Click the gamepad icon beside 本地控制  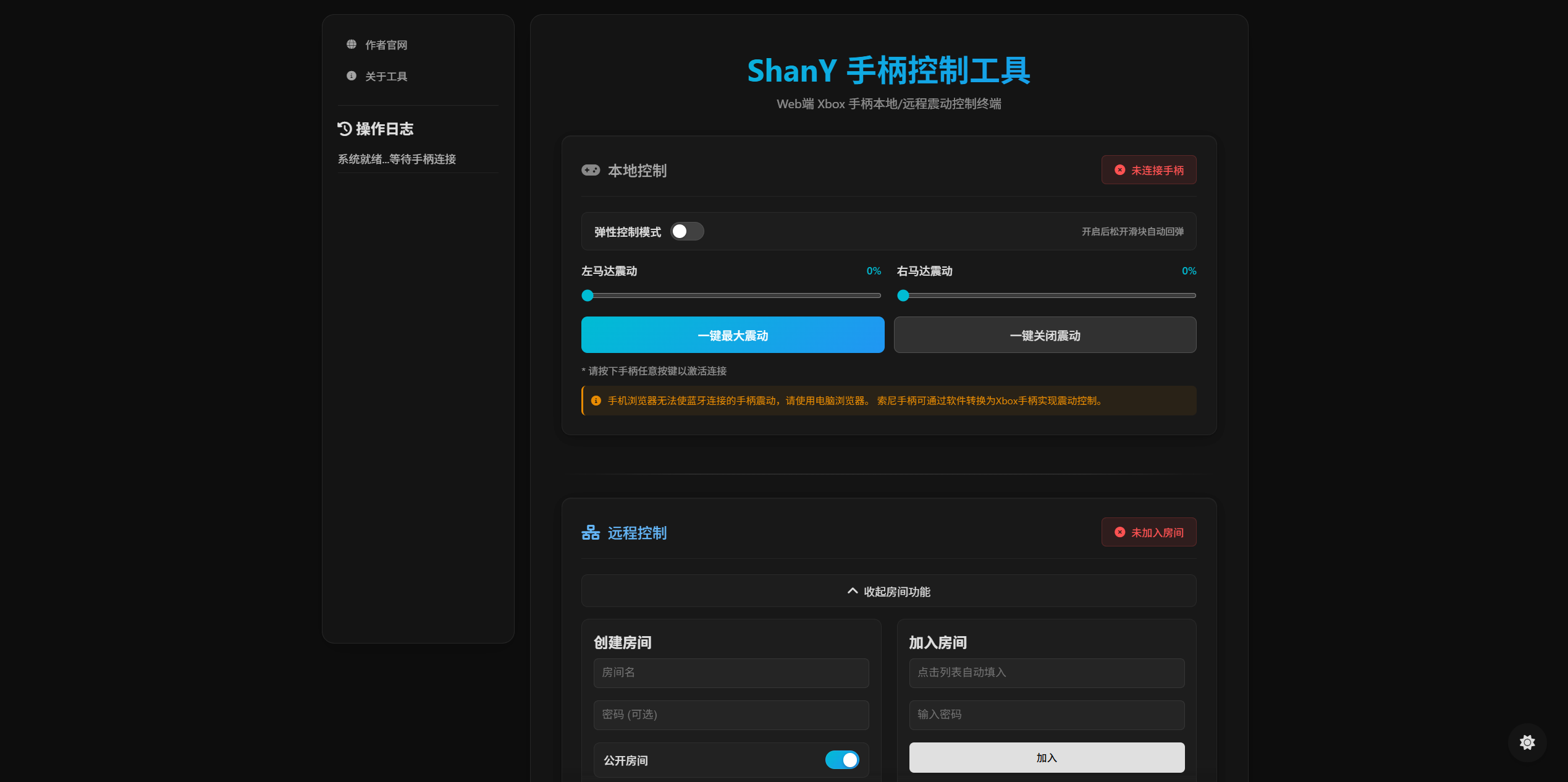pyautogui.click(x=591, y=170)
